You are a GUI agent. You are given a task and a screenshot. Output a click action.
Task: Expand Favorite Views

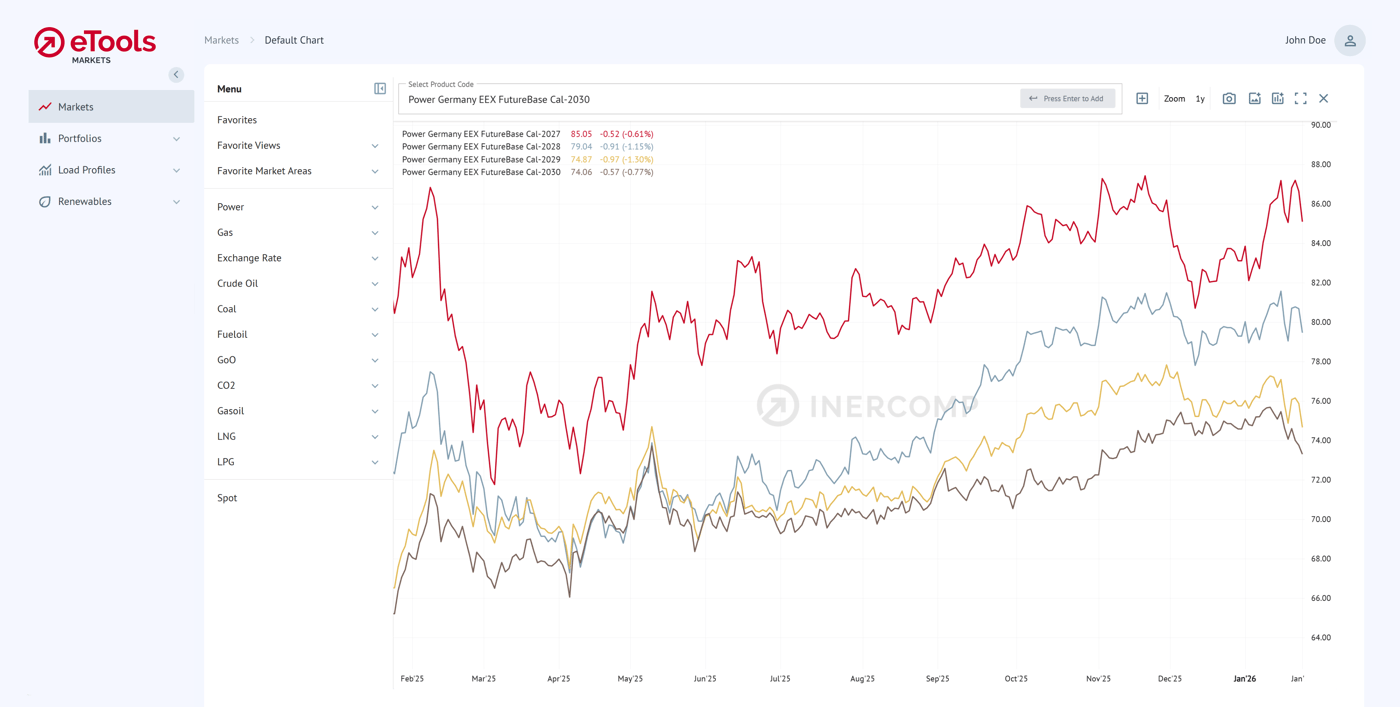298,146
